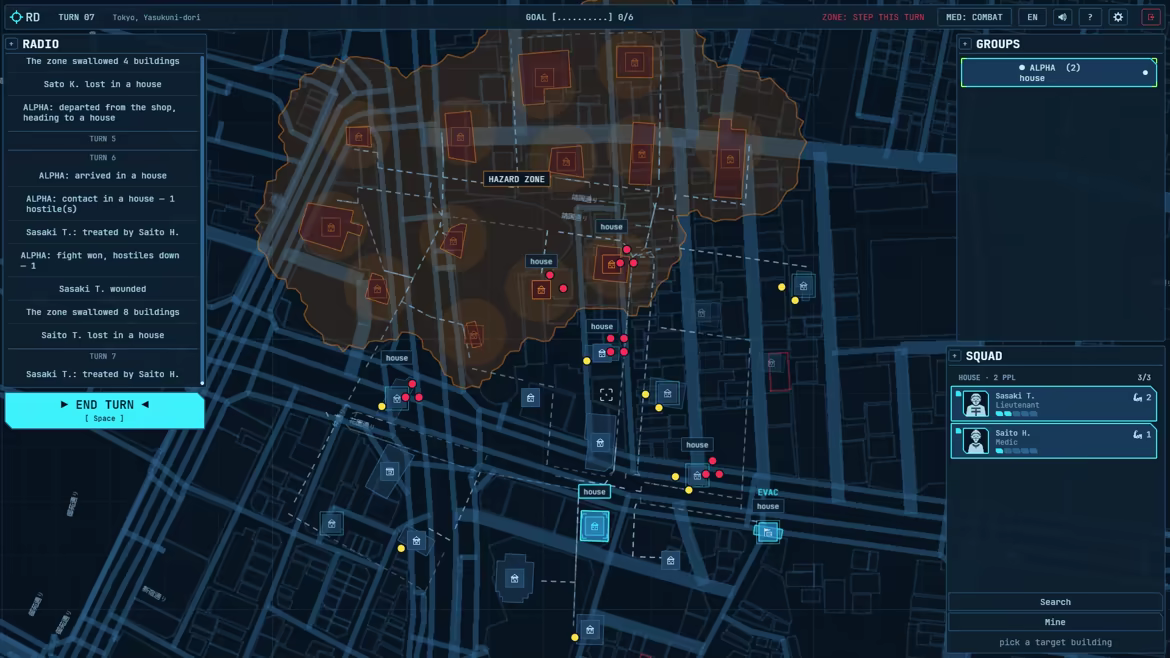The image size is (1170, 658).
Task: Click the highlighted house label above selected building
Action: 595,492
